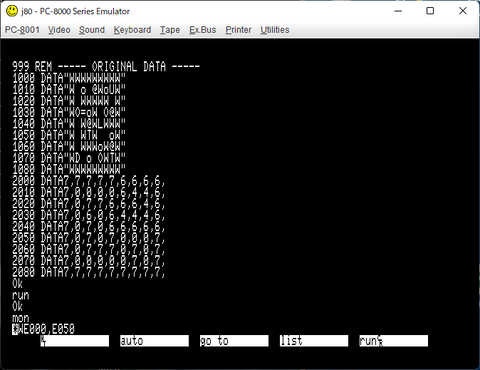Click the 'auto' function key label
The width and height of the screenshot is (480, 370).
point(154,341)
